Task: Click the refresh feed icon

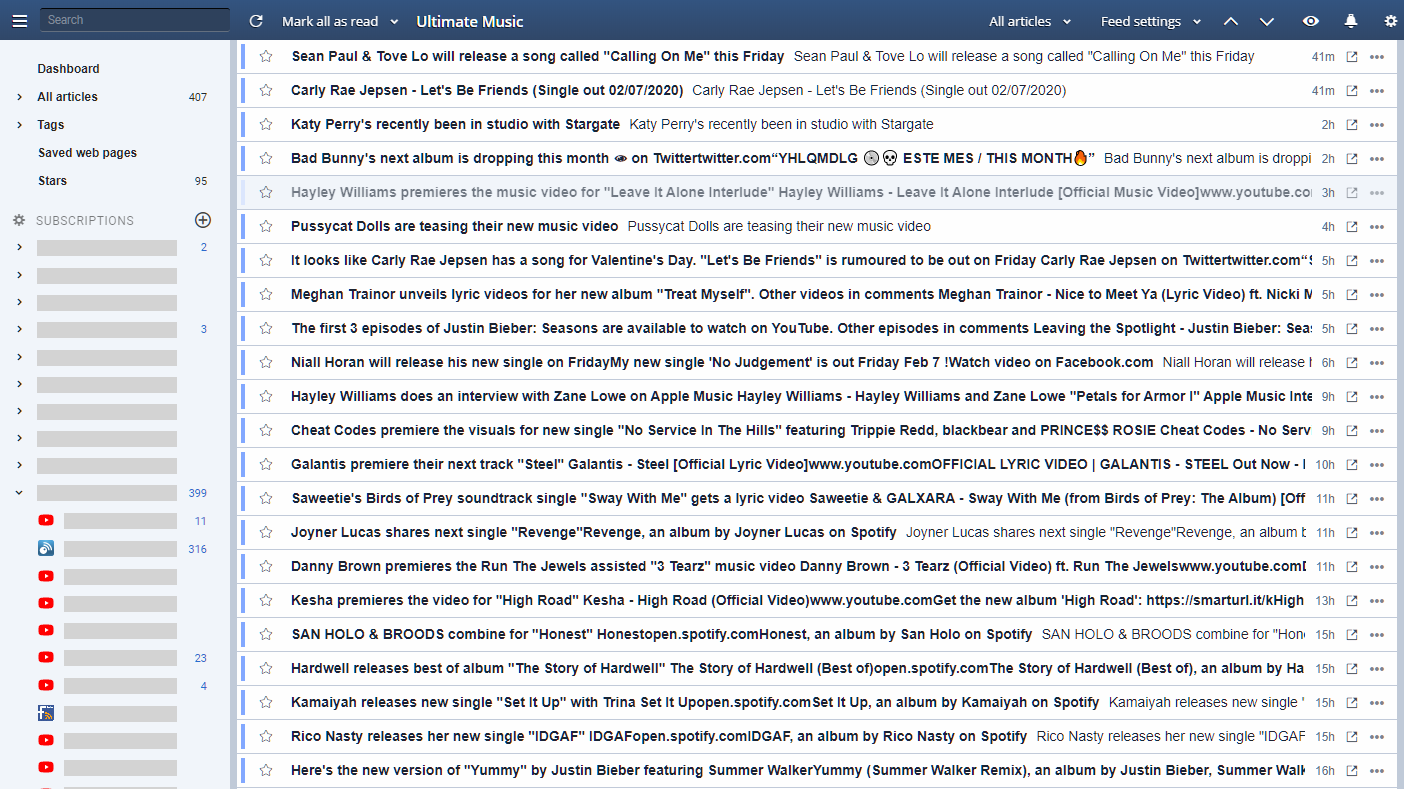Action: [256, 21]
